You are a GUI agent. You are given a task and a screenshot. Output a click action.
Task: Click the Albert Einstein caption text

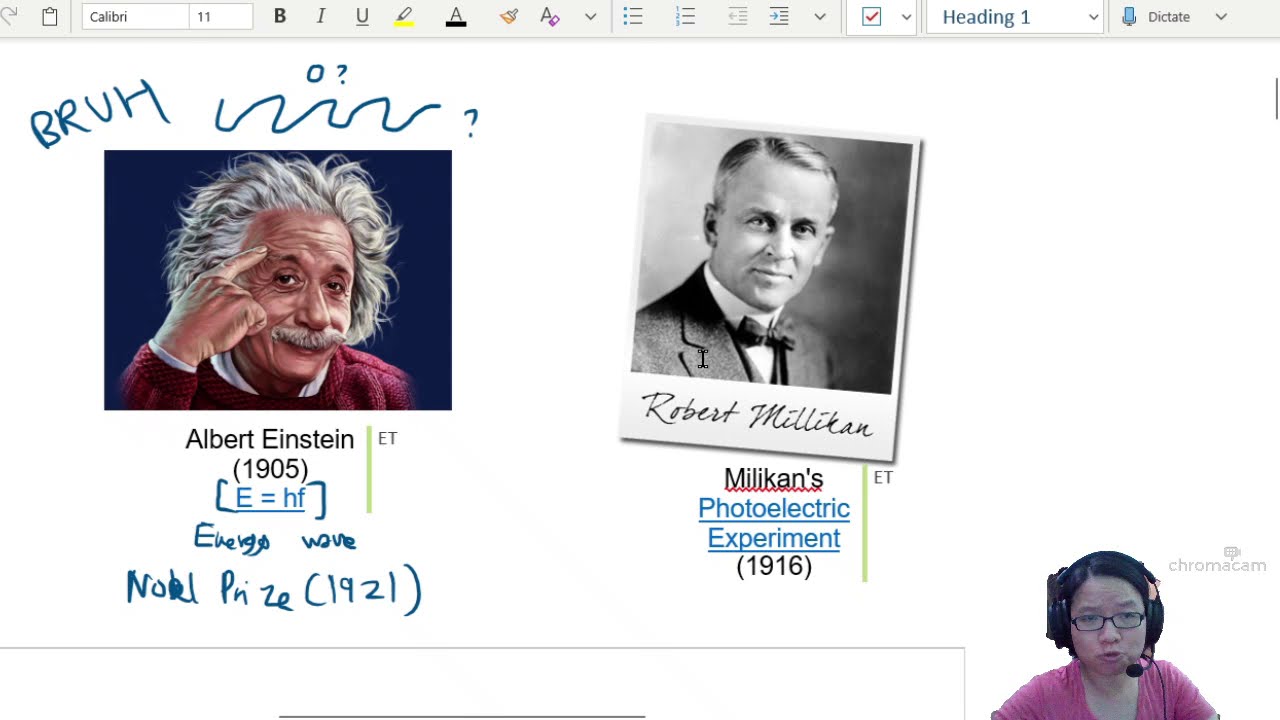click(x=270, y=439)
